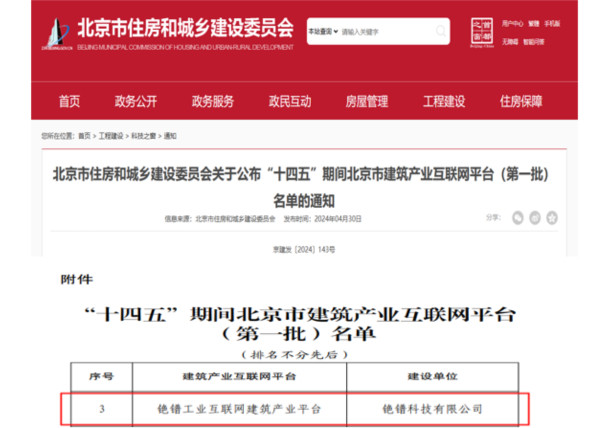The width and height of the screenshot is (610, 428).
Task: Open the 政务公开 navigation menu
Action: point(136,101)
